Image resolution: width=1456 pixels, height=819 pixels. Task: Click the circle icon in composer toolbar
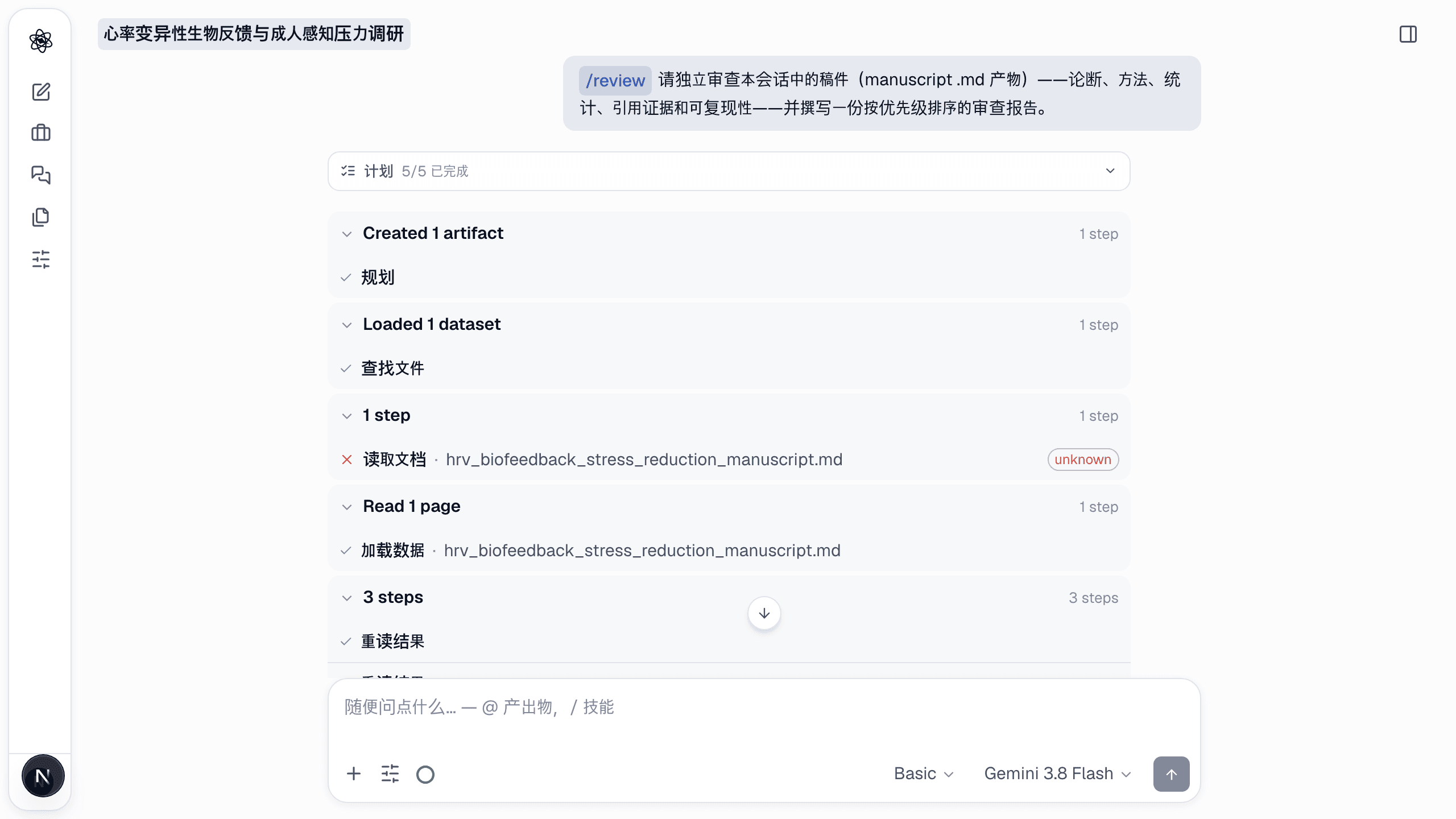click(425, 774)
